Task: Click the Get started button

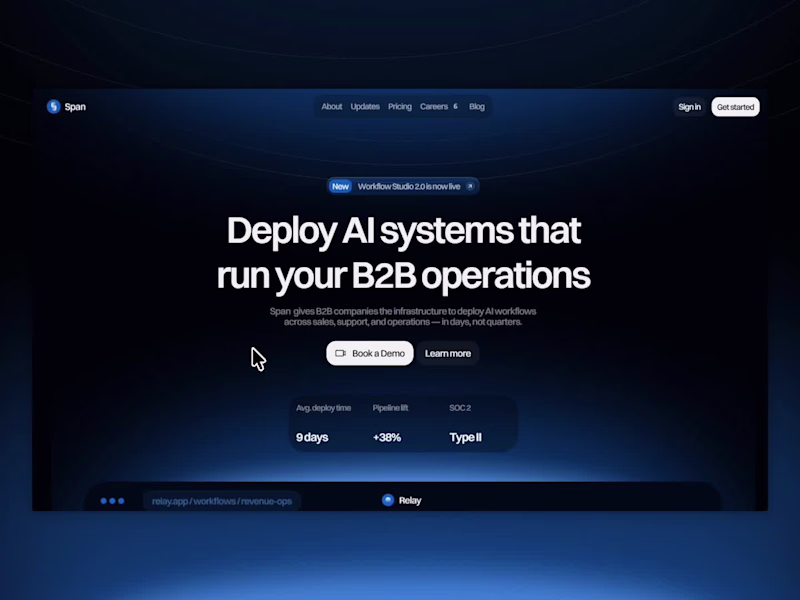Action: 735,107
